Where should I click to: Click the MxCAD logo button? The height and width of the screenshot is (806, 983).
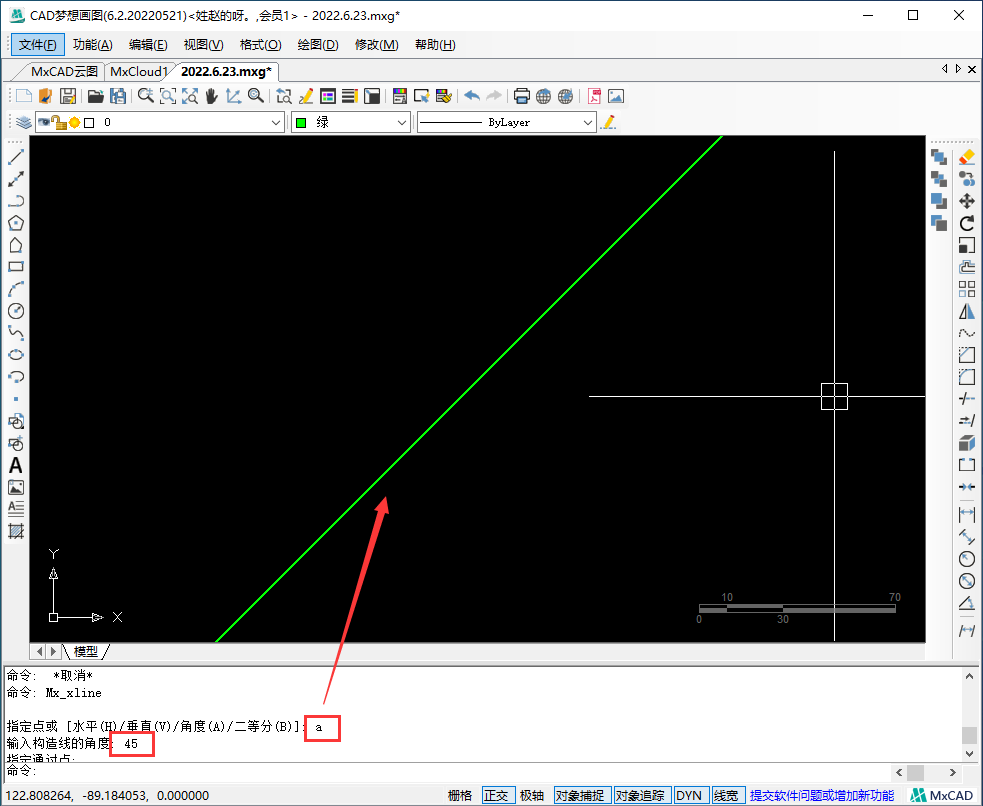(944, 795)
